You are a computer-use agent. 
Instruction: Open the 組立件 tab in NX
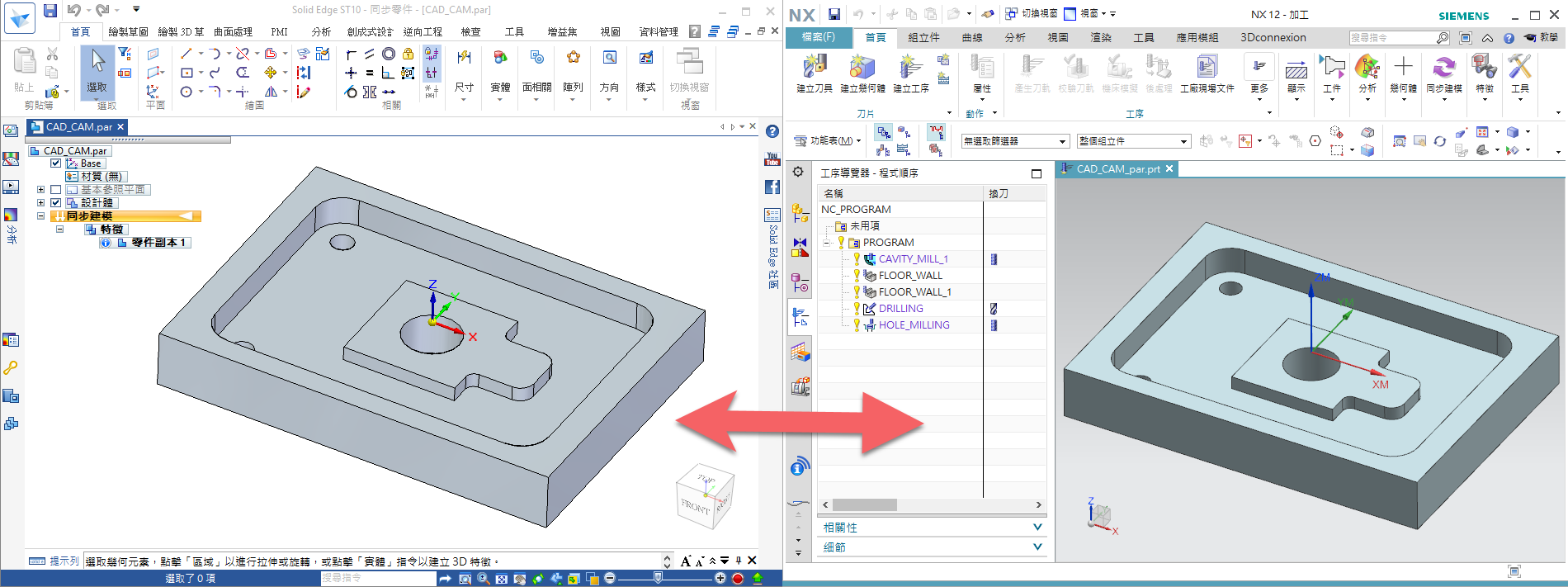tap(923, 37)
